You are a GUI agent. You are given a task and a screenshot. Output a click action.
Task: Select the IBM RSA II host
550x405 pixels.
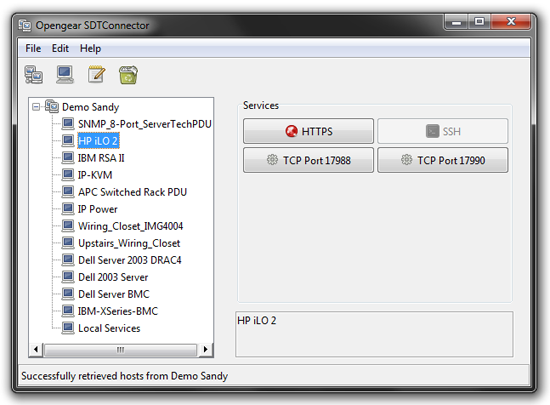pos(101,158)
